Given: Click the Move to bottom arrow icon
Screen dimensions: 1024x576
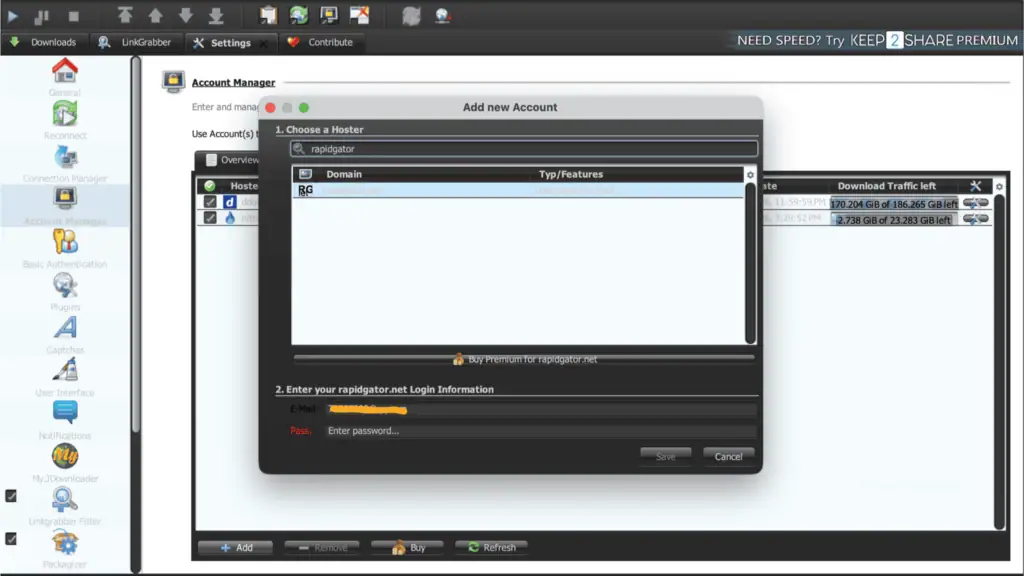Looking at the screenshot, I should pos(216,15).
